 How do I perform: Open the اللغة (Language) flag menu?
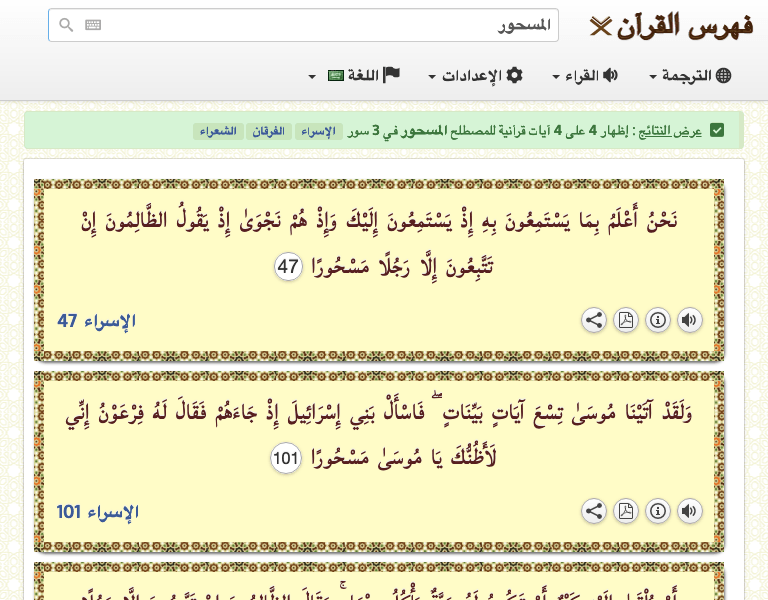(x=355, y=76)
